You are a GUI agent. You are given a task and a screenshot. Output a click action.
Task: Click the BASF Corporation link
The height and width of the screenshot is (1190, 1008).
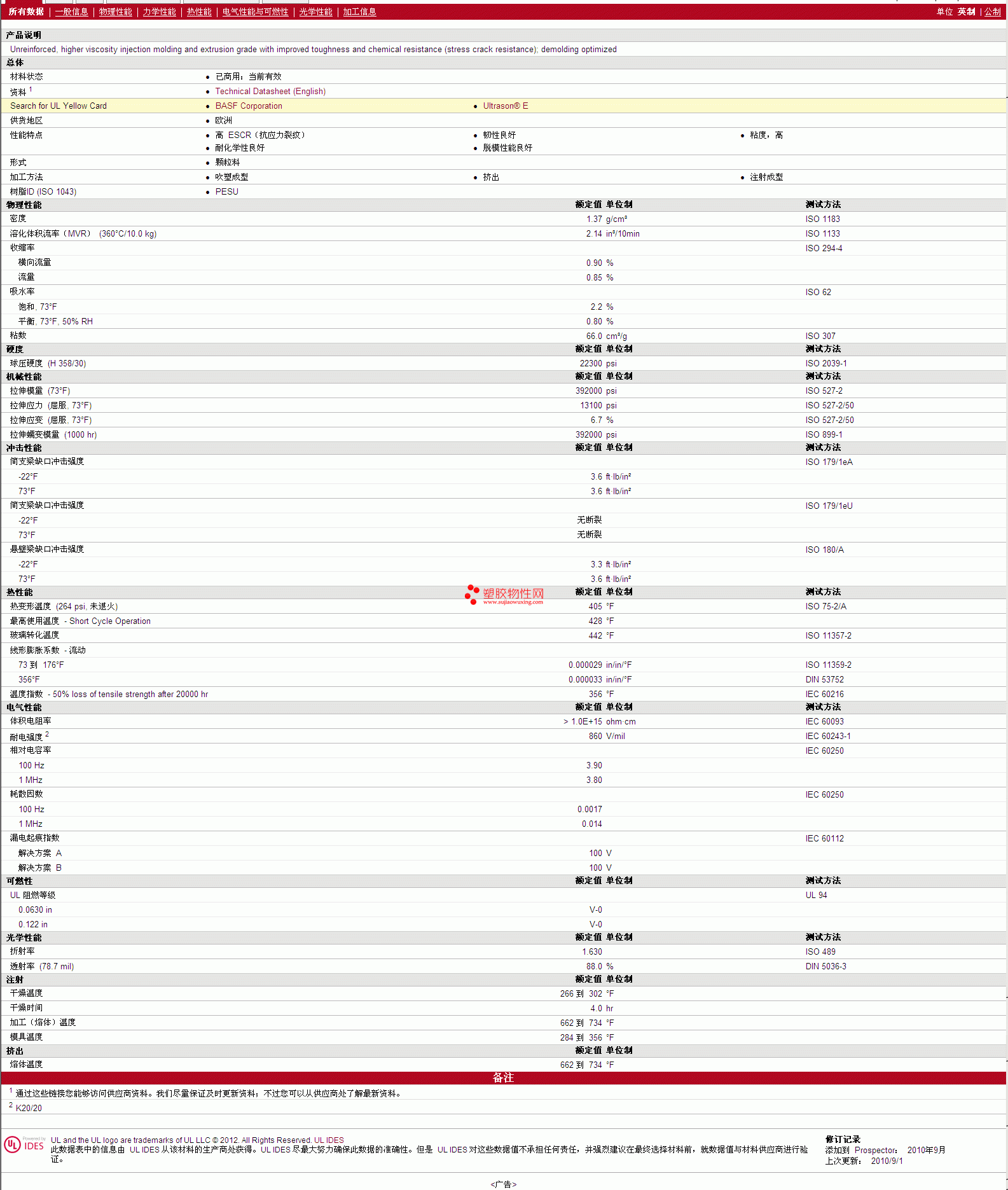tap(249, 106)
